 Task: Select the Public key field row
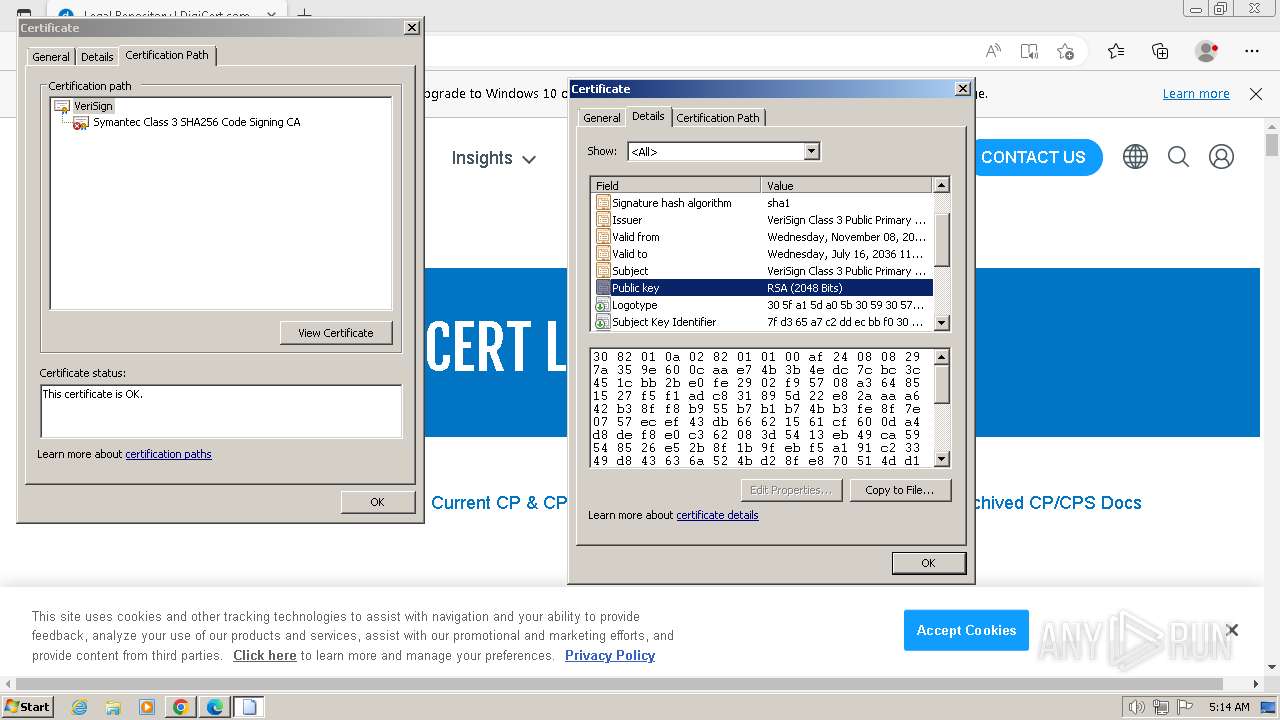click(x=763, y=288)
